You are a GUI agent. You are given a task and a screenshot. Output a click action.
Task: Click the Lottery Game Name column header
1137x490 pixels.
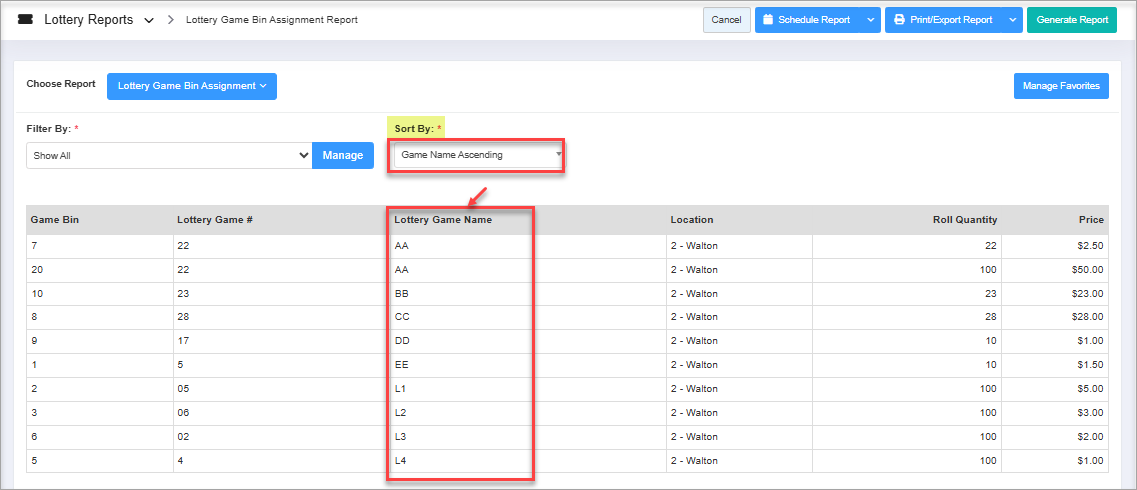[442, 220]
